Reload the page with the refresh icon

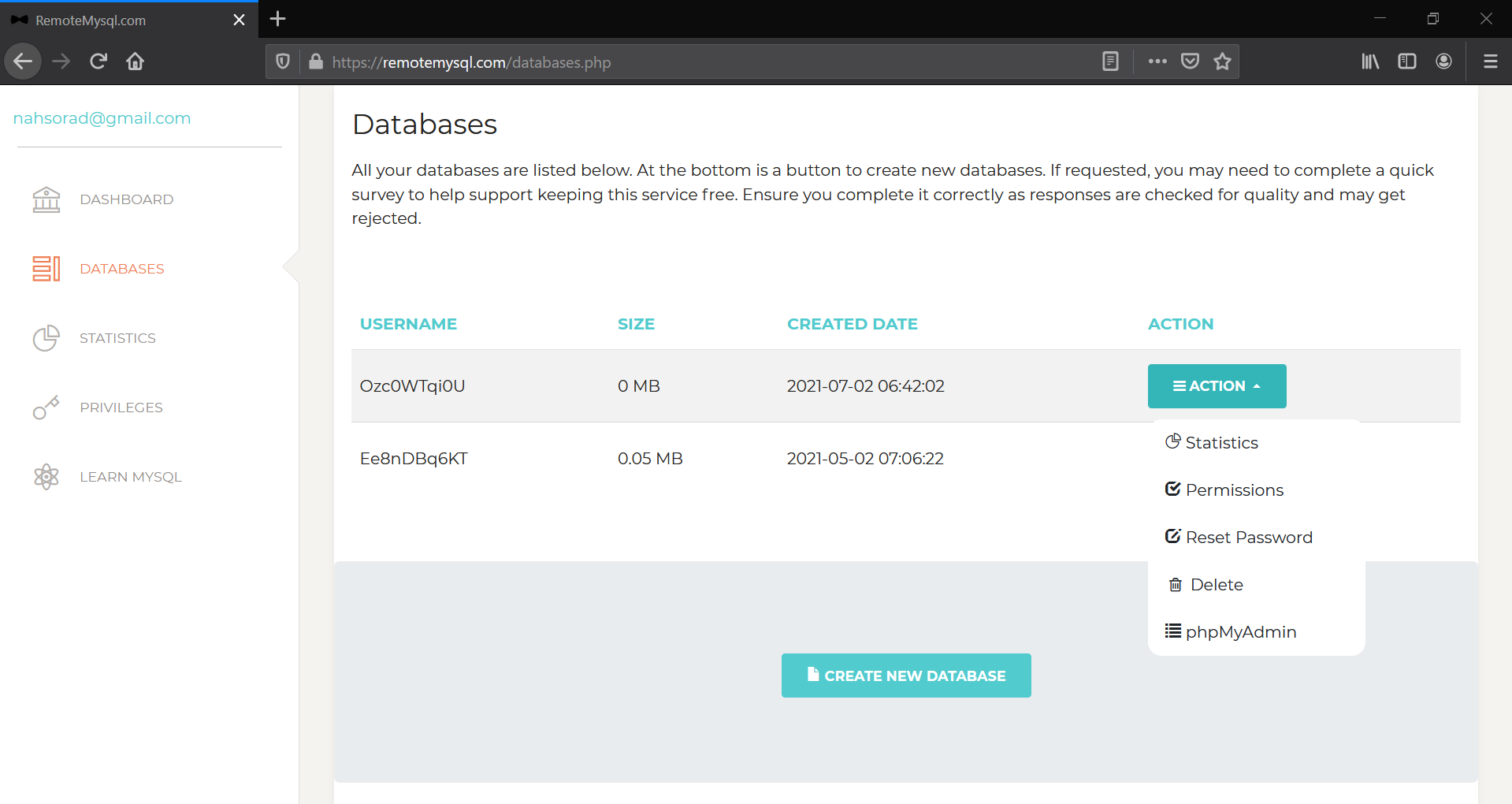98,61
